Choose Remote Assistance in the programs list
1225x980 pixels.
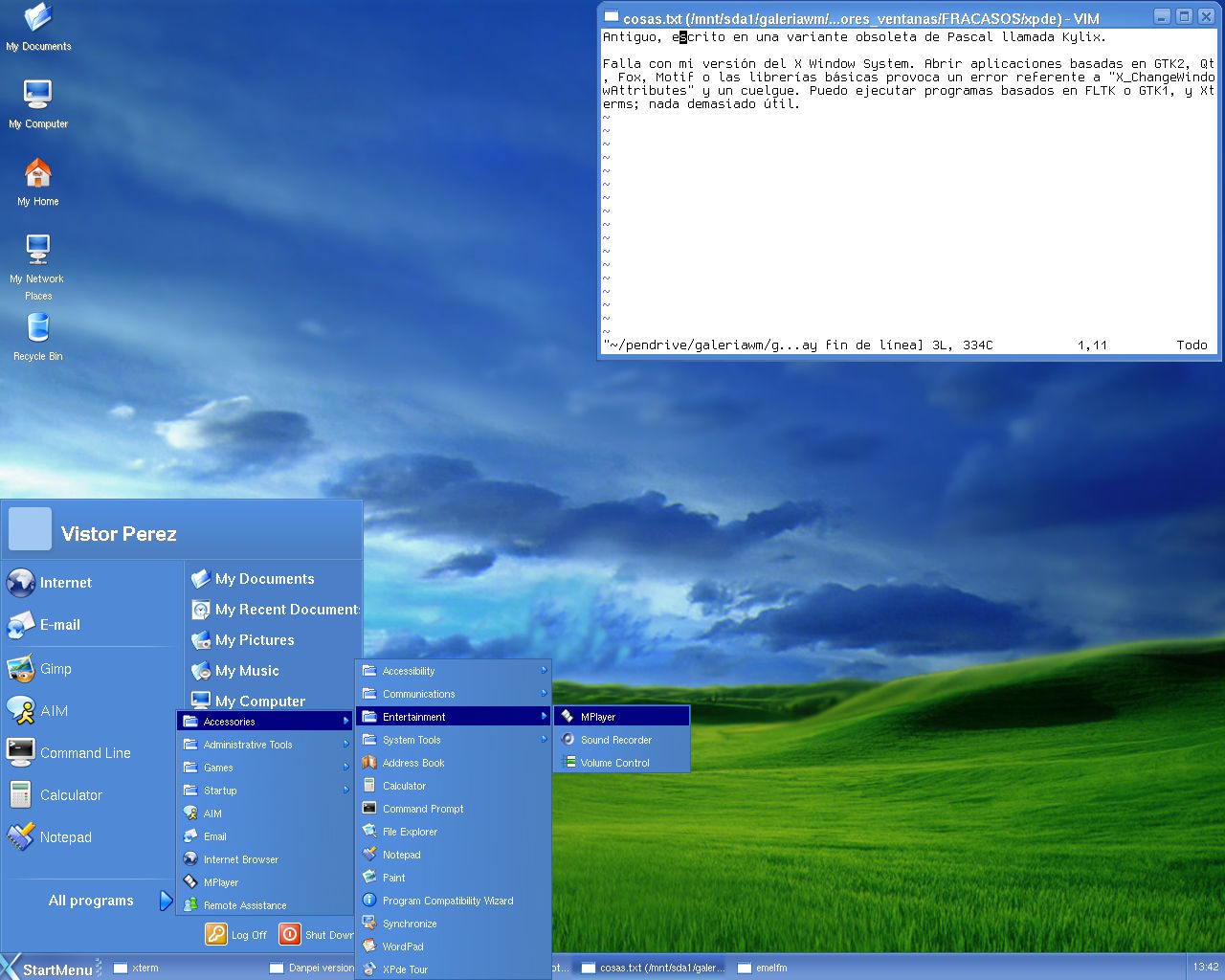tap(265, 904)
